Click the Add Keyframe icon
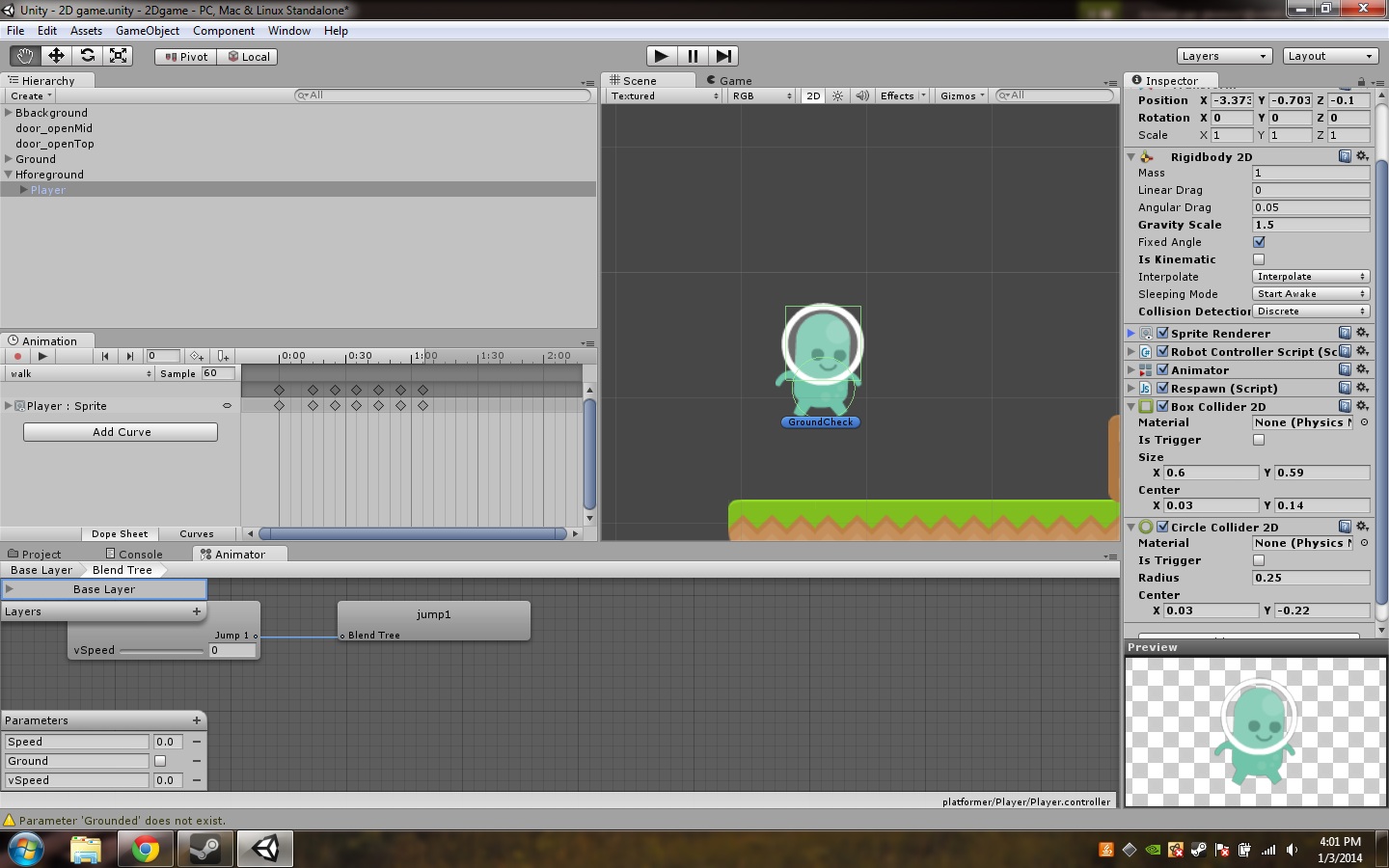The width and height of the screenshot is (1389, 868). [x=197, y=356]
